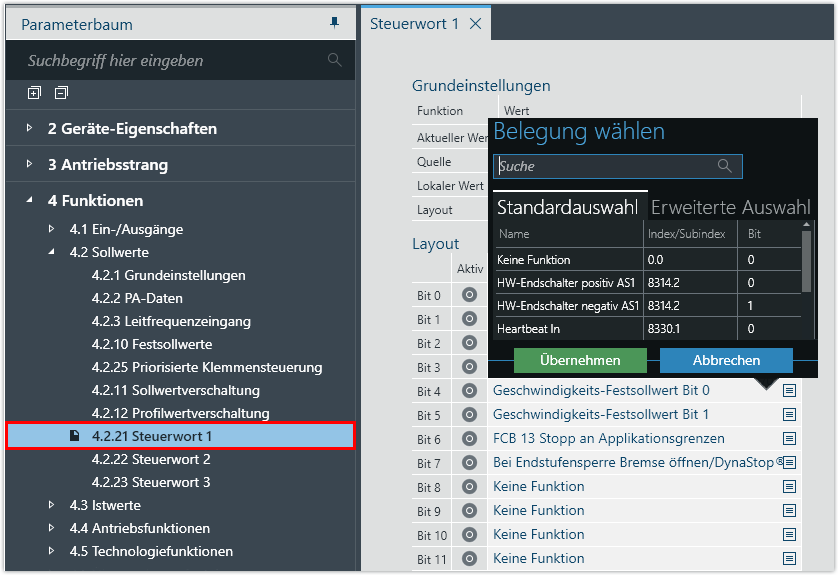Toggle the Aktiv indicator for Bit 5
Screen dimensions: 838x575
[x=469, y=414]
